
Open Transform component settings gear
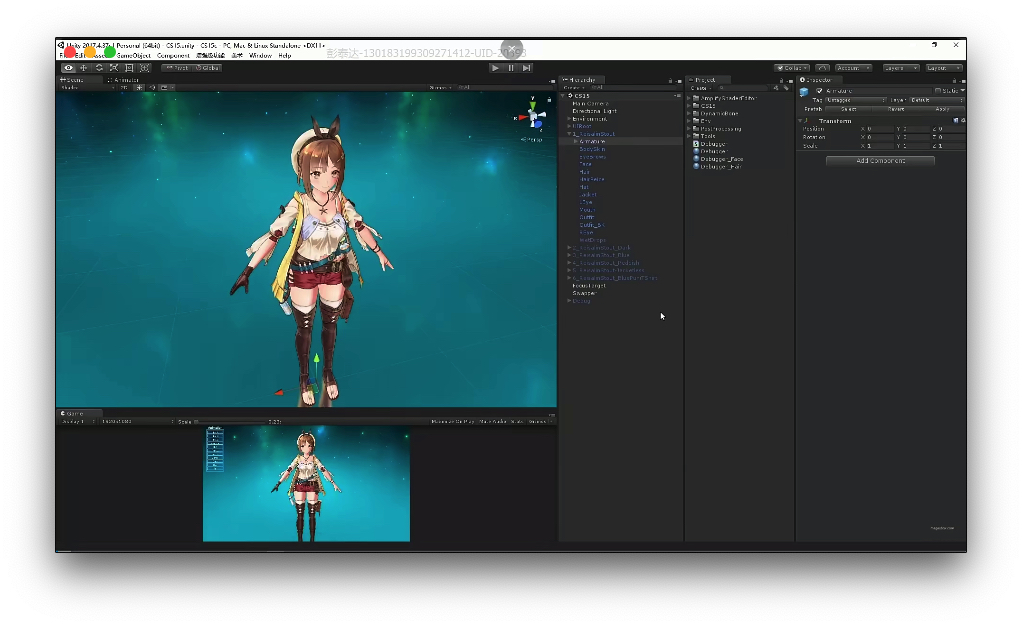tap(963, 121)
